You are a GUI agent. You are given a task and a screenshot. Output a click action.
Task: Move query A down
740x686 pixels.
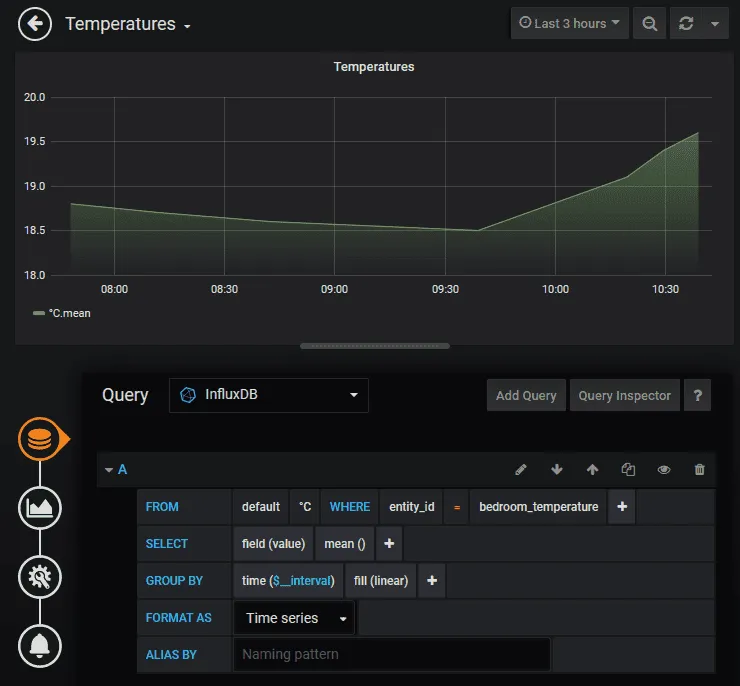pyautogui.click(x=557, y=469)
